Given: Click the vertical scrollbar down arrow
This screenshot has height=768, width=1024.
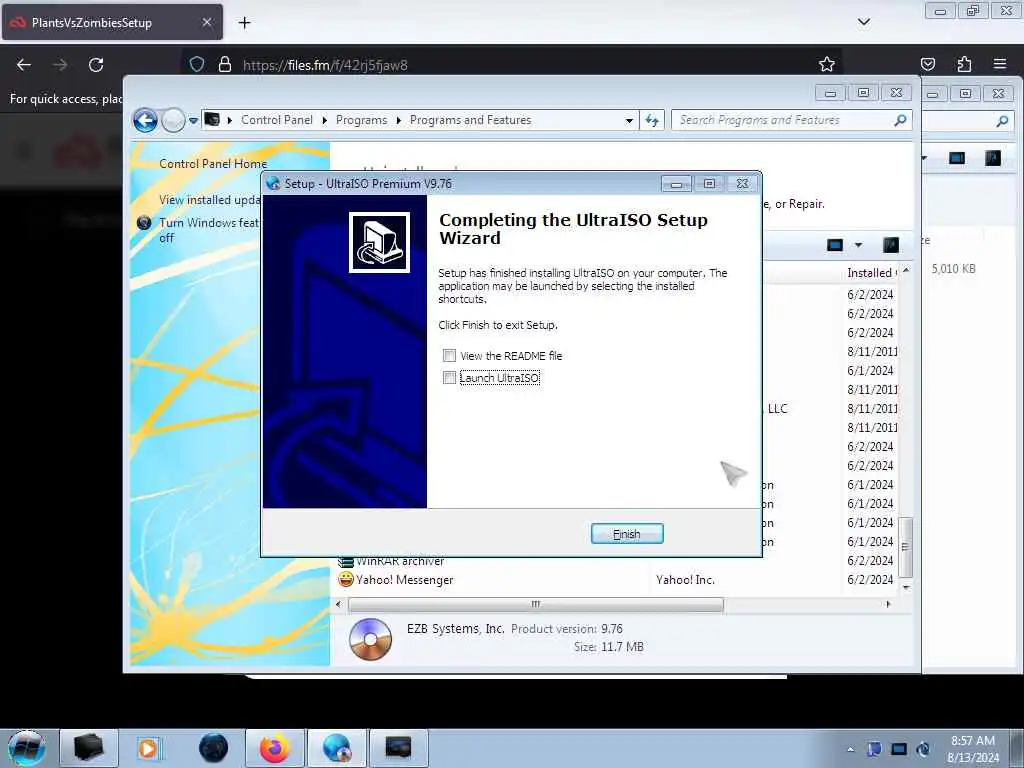Looking at the screenshot, I should (906, 587).
